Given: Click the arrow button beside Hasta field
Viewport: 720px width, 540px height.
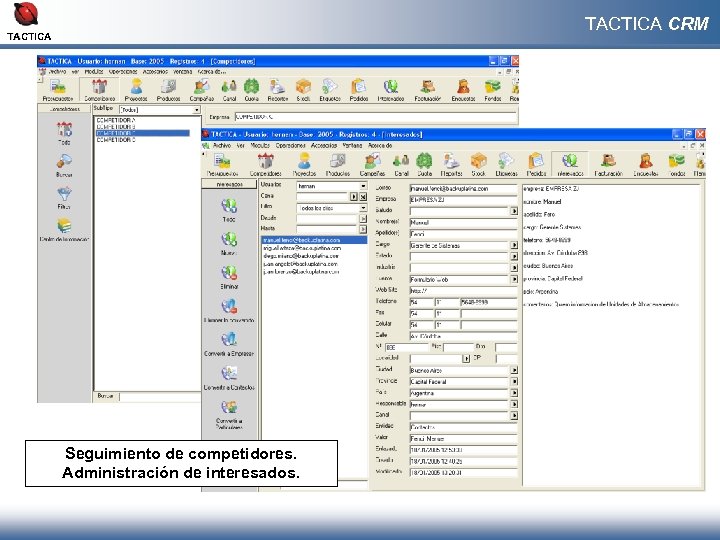Looking at the screenshot, I should pos(363,229).
